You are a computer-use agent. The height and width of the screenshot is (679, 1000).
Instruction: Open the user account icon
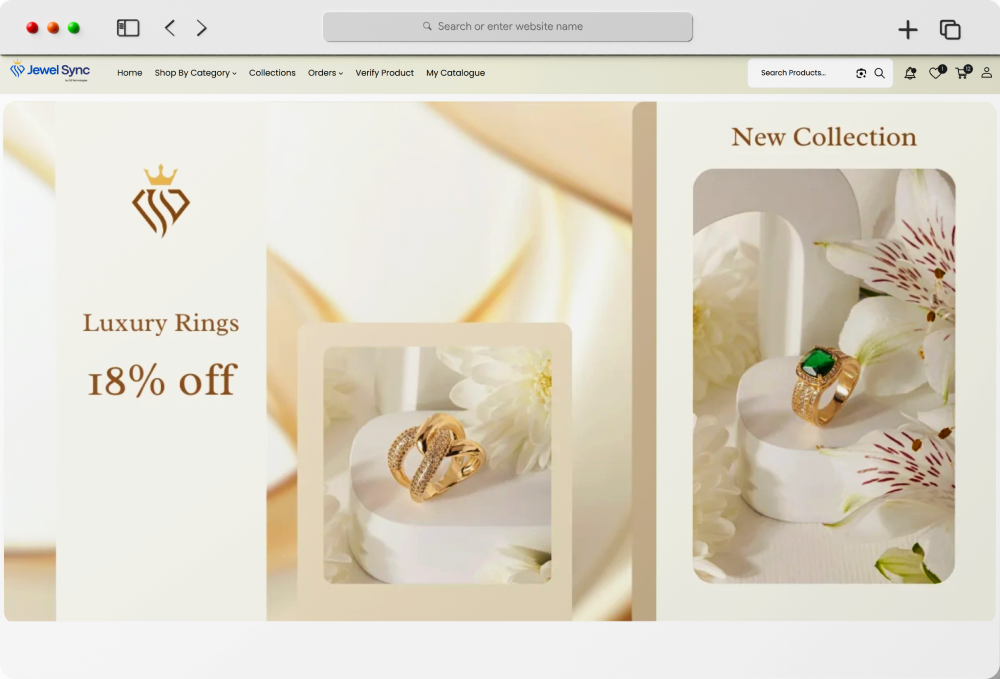point(986,73)
